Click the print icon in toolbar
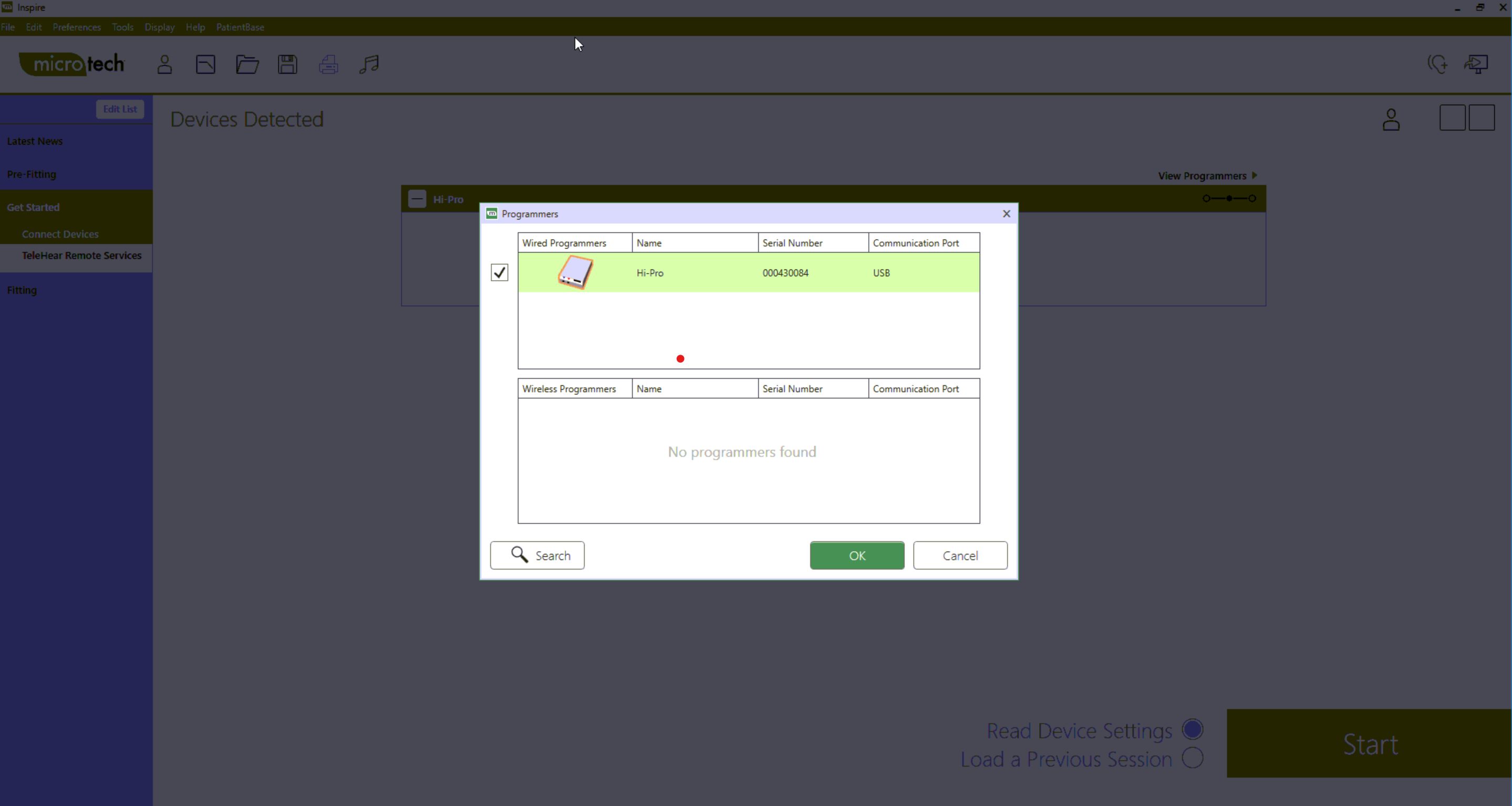 (x=329, y=64)
